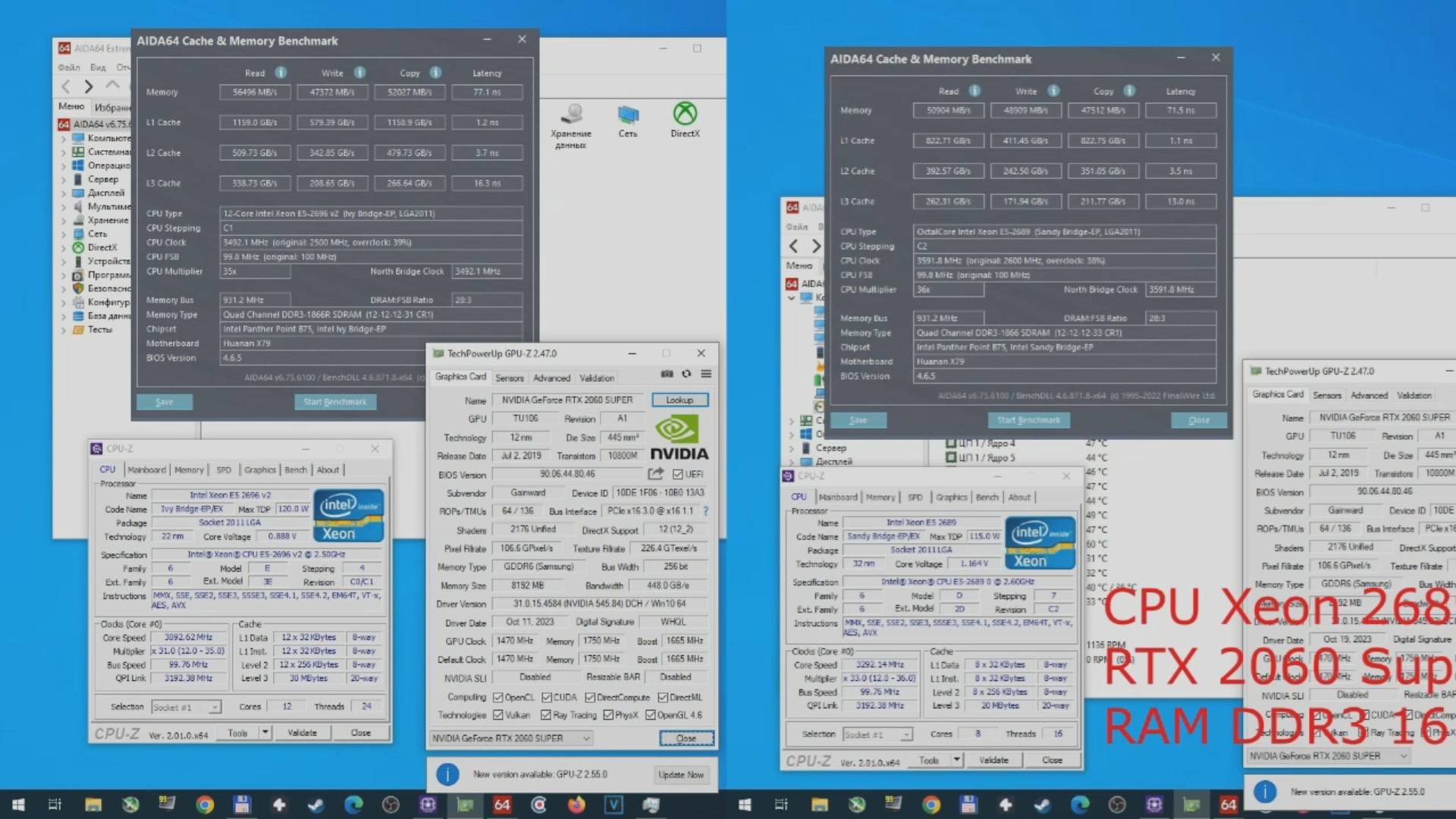Toggle the DirectCompute checkbox in the fully visible GPU-Z

590,698
